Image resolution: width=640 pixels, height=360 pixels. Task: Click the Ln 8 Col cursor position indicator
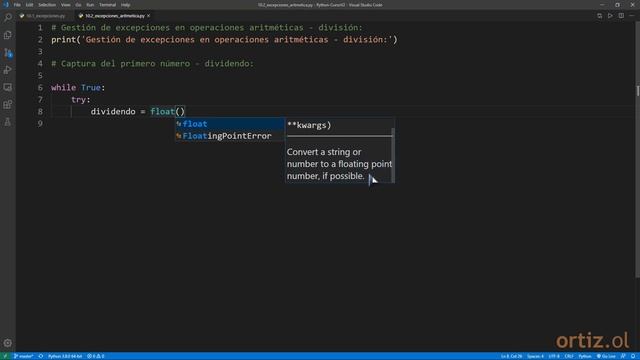[x=511, y=356]
